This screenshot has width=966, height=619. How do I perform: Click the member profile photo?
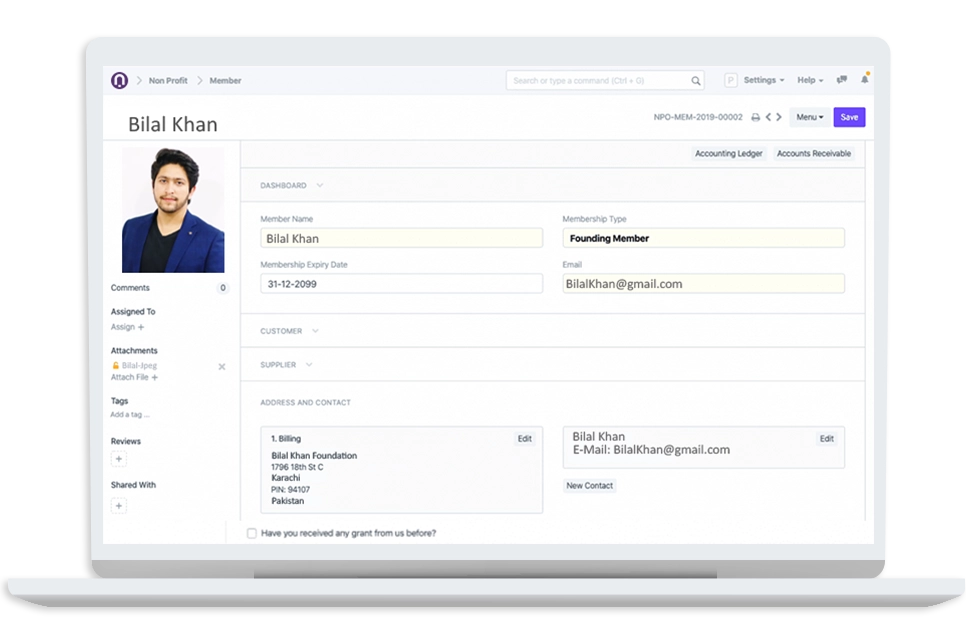pos(173,210)
